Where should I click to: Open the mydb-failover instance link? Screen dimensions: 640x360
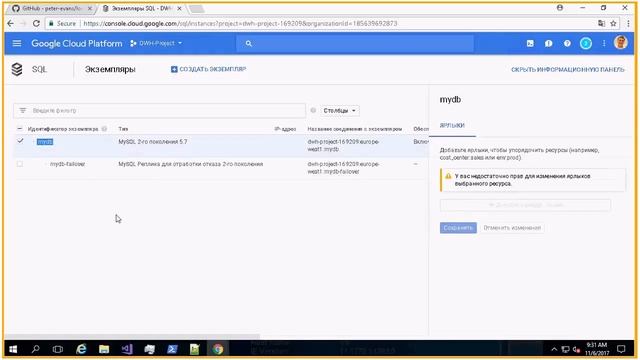point(67,164)
